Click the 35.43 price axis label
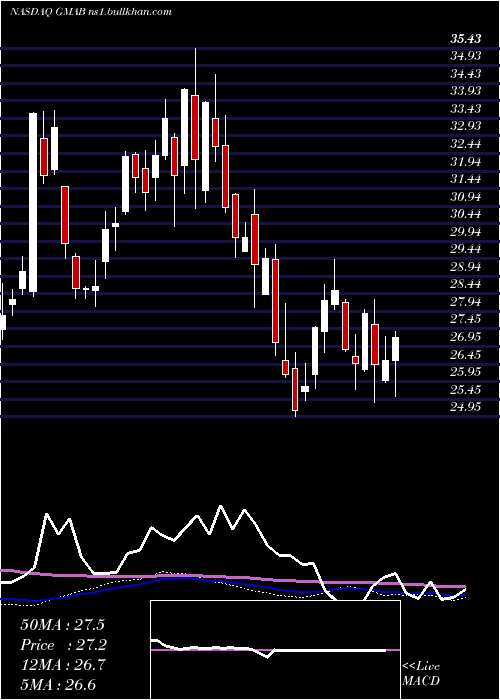Viewport: 500px width, 700px height. 466,39
